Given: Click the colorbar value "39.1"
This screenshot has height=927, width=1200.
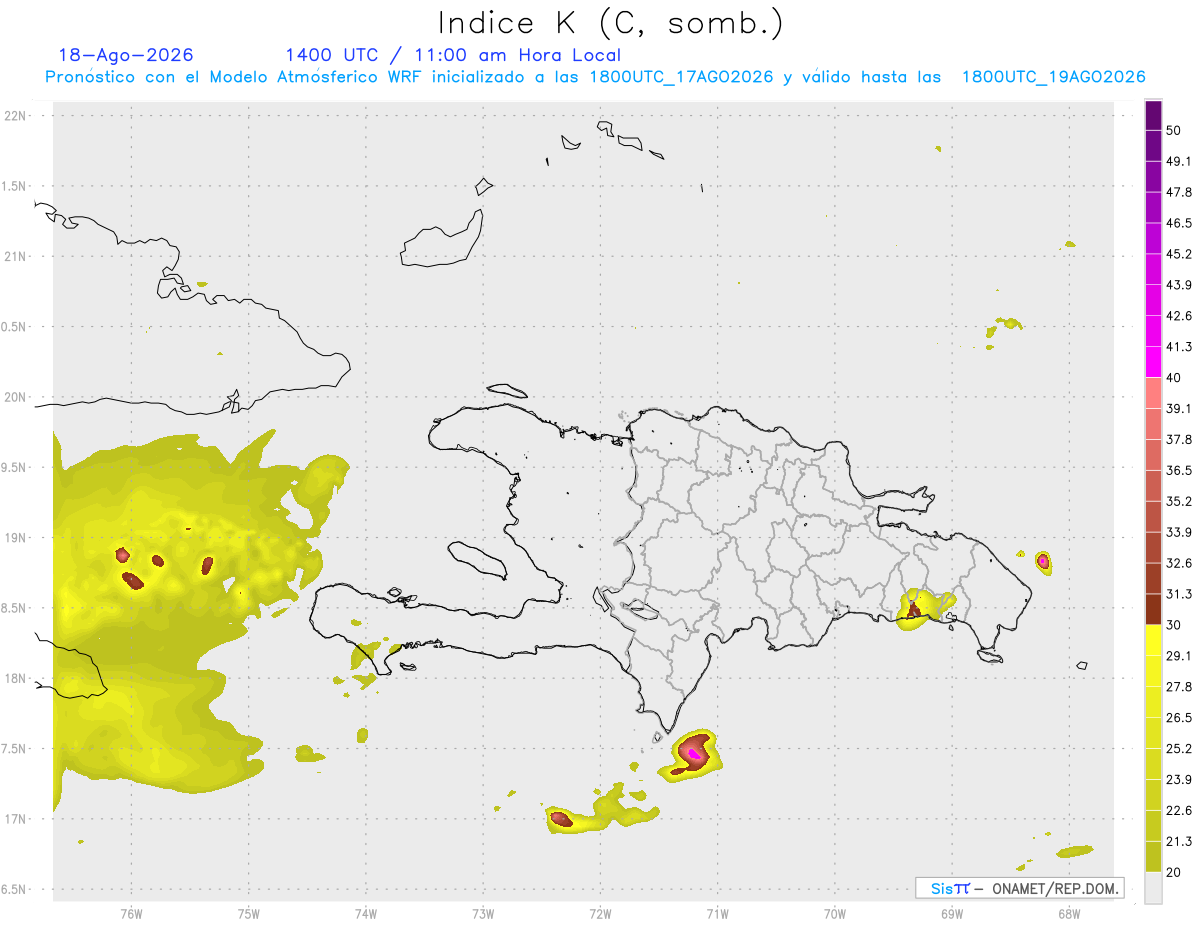Looking at the screenshot, I should 1179,409.
